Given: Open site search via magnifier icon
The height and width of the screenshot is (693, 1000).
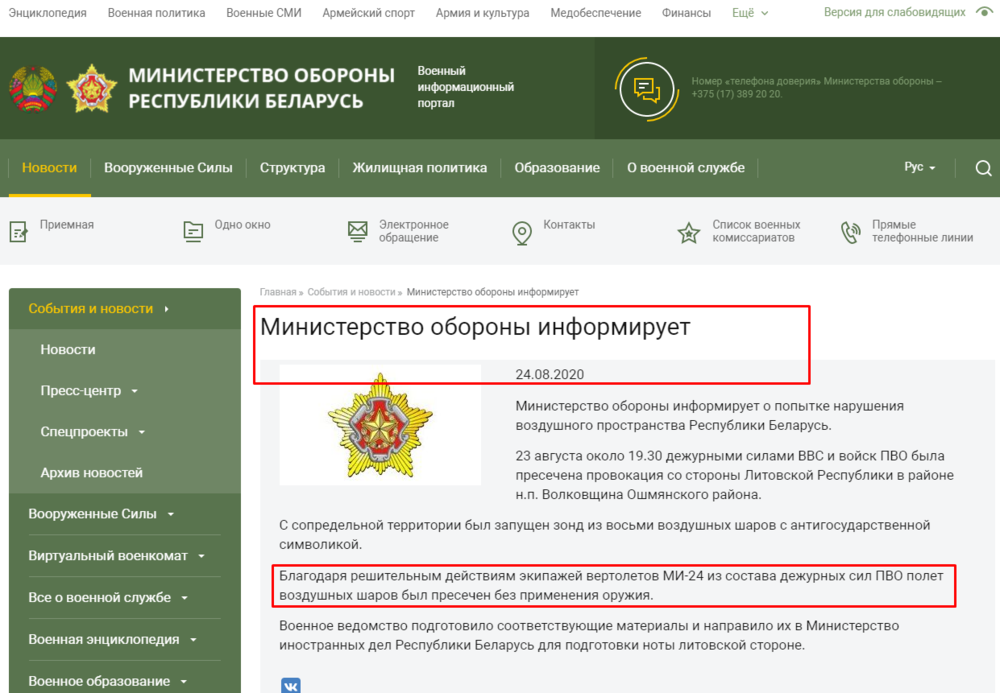Looking at the screenshot, I should (983, 167).
